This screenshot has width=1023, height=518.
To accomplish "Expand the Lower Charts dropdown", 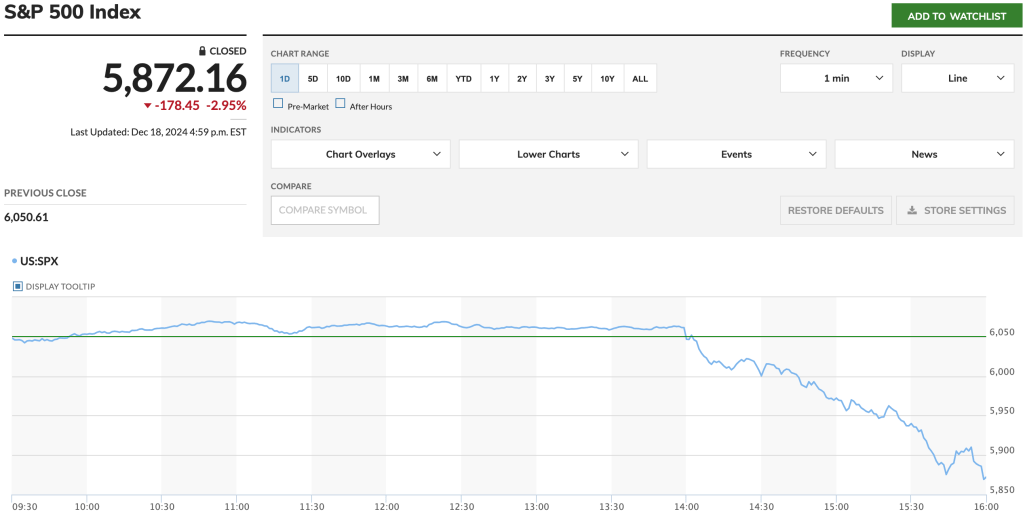I will click(548, 154).
